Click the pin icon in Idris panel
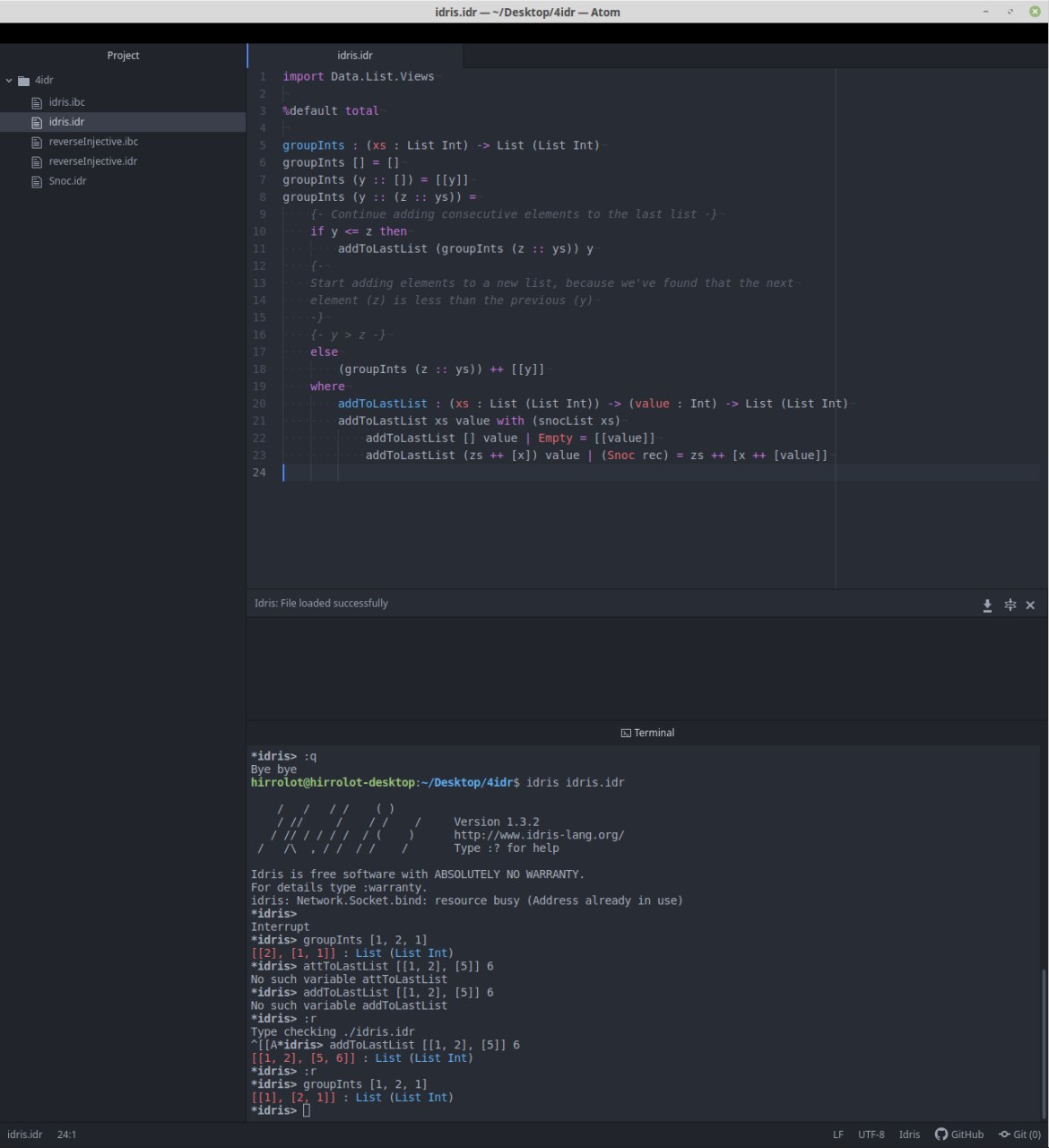The width and height of the screenshot is (1049, 1148). pos(1010,605)
